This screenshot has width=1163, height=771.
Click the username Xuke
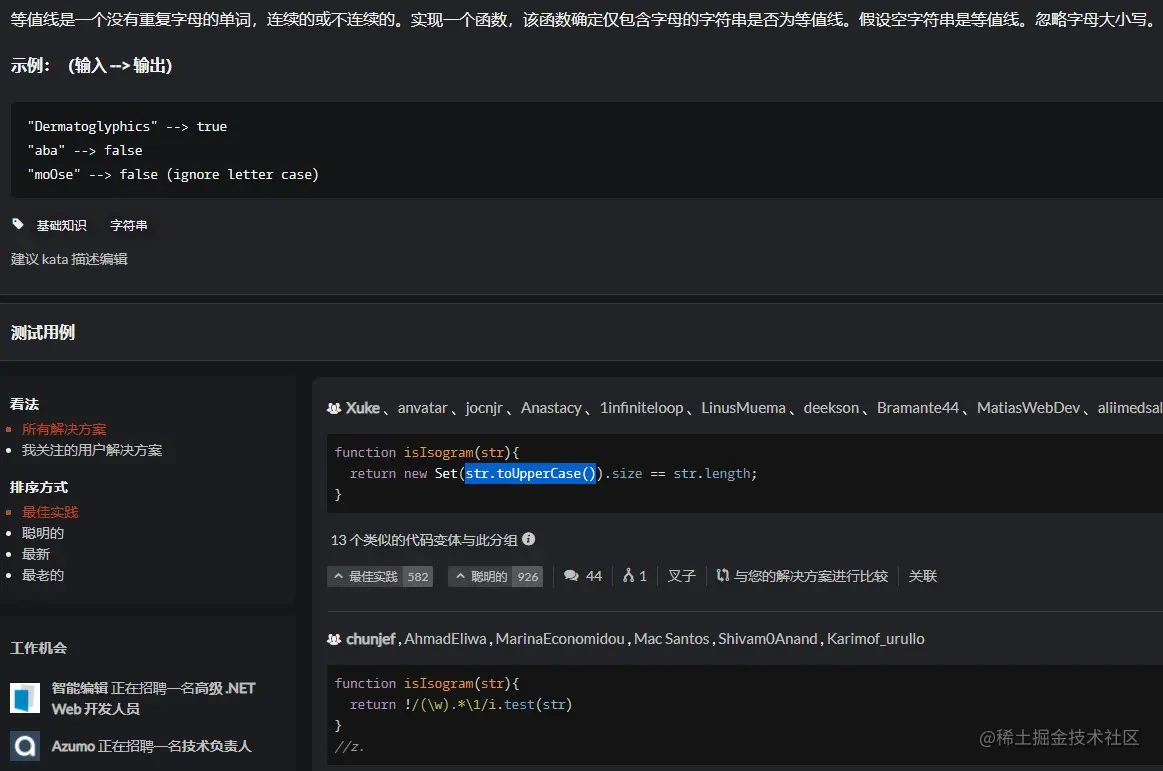point(361,407)
